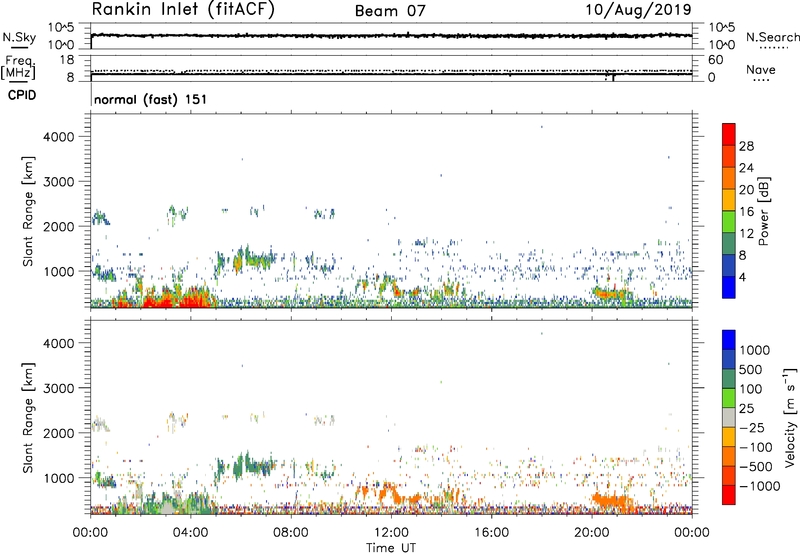Screen dimensions: 800x554
Task: Select the 'Beam 07' header label
Action: click(x=390, y=11)
